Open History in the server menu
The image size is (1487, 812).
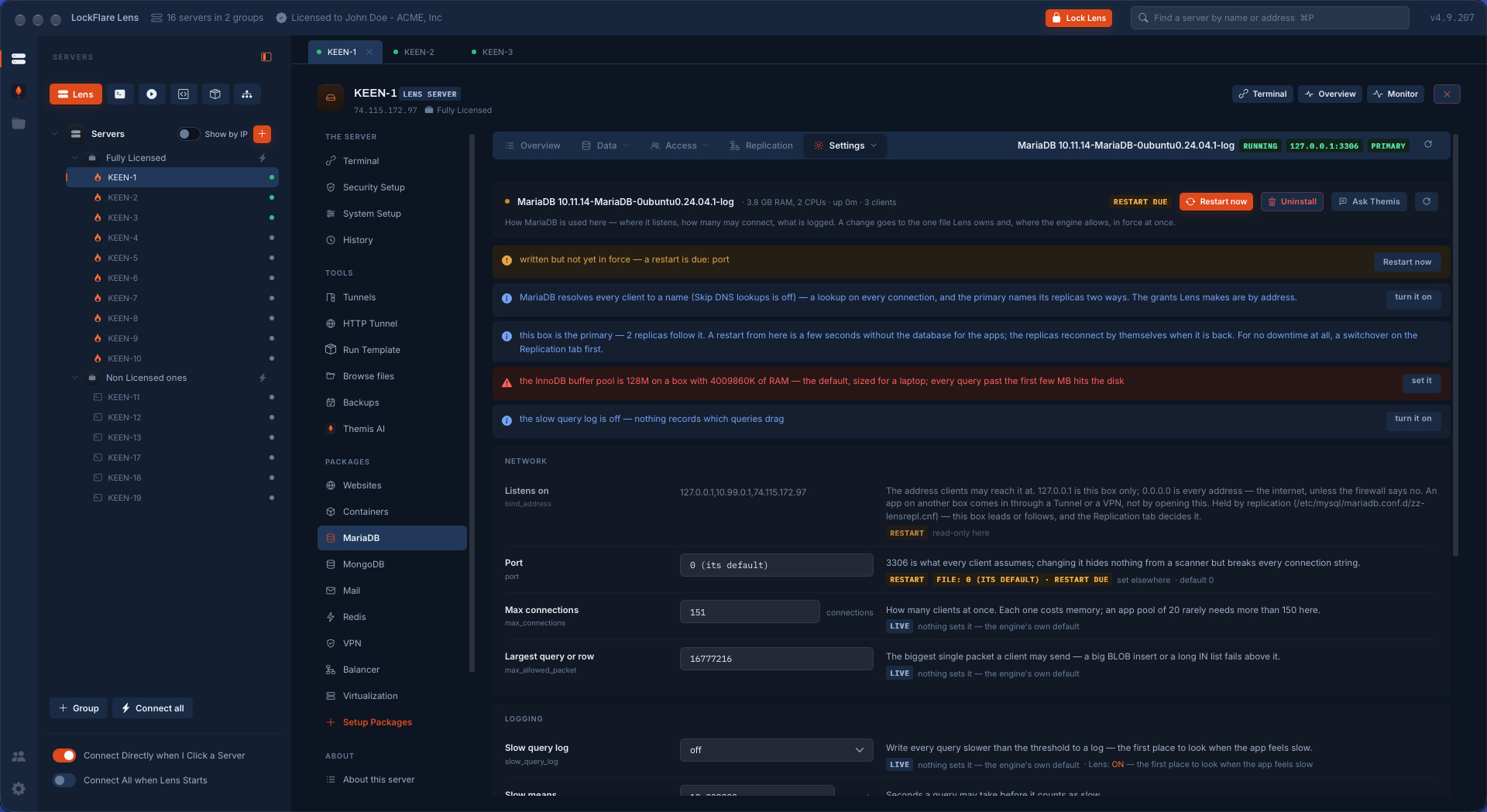point(392,240)
